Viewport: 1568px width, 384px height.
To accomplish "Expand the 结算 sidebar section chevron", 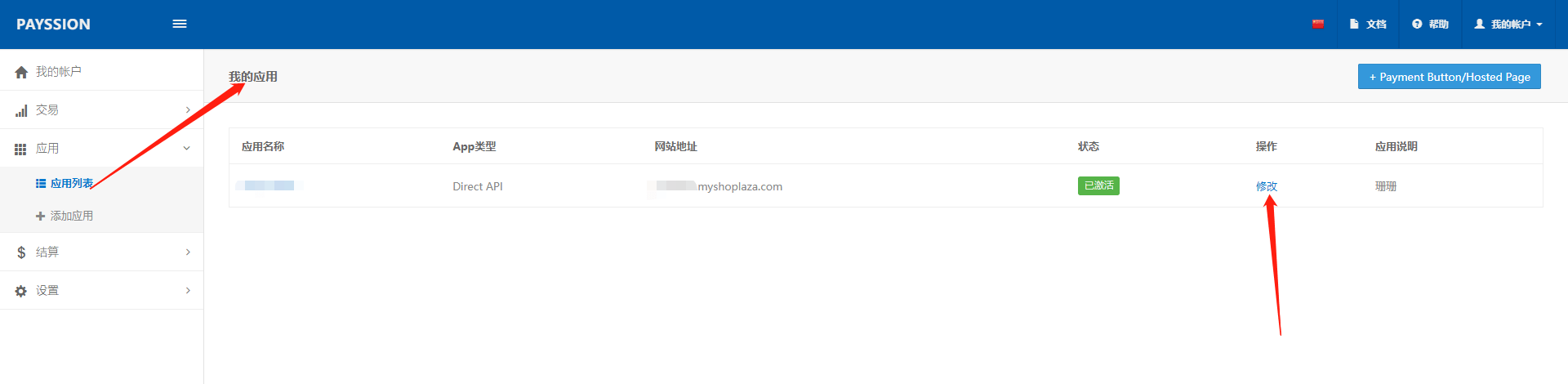I will pyautogui.click(x=188, y=252).
